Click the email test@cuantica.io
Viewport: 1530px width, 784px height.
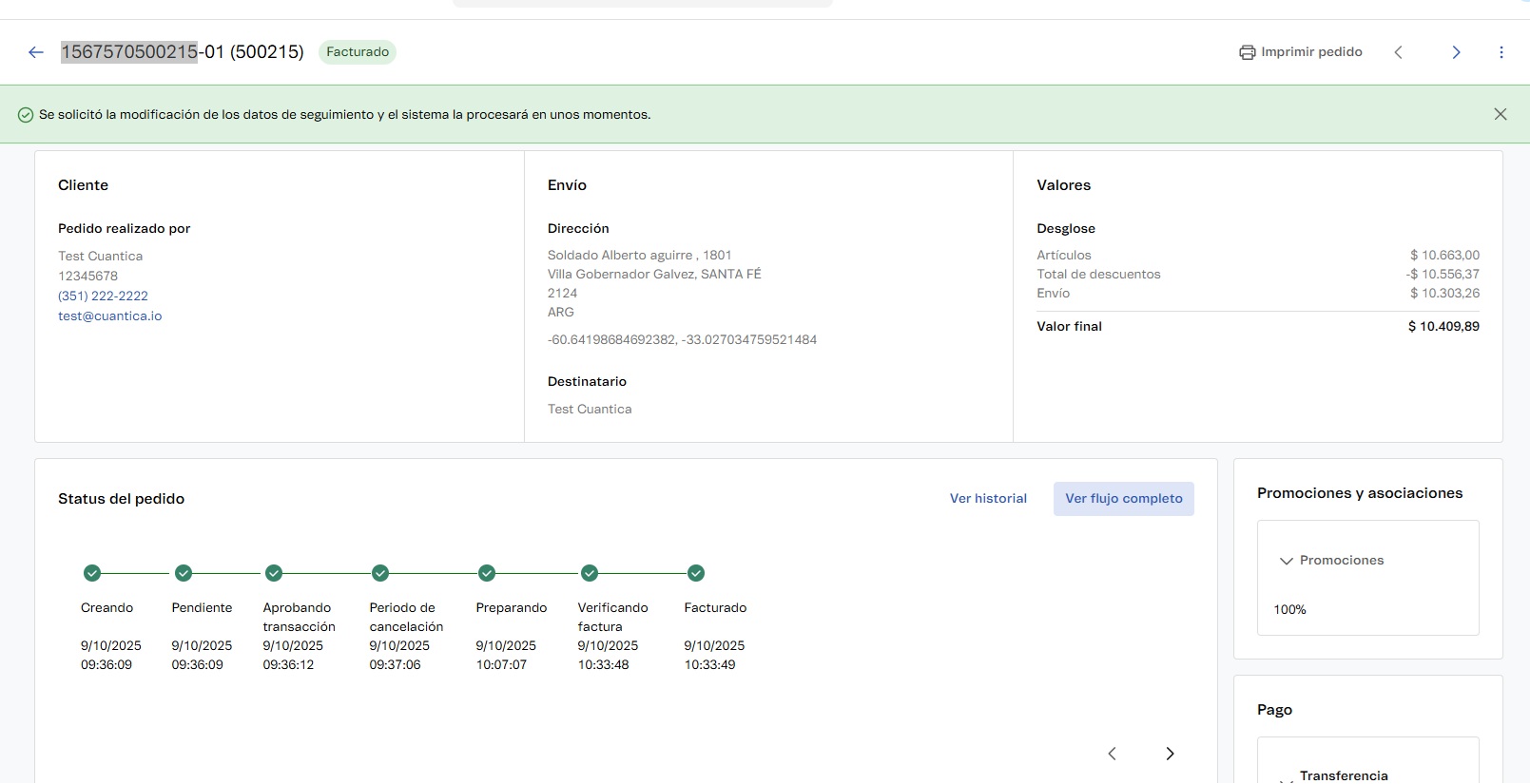point(109,316)
